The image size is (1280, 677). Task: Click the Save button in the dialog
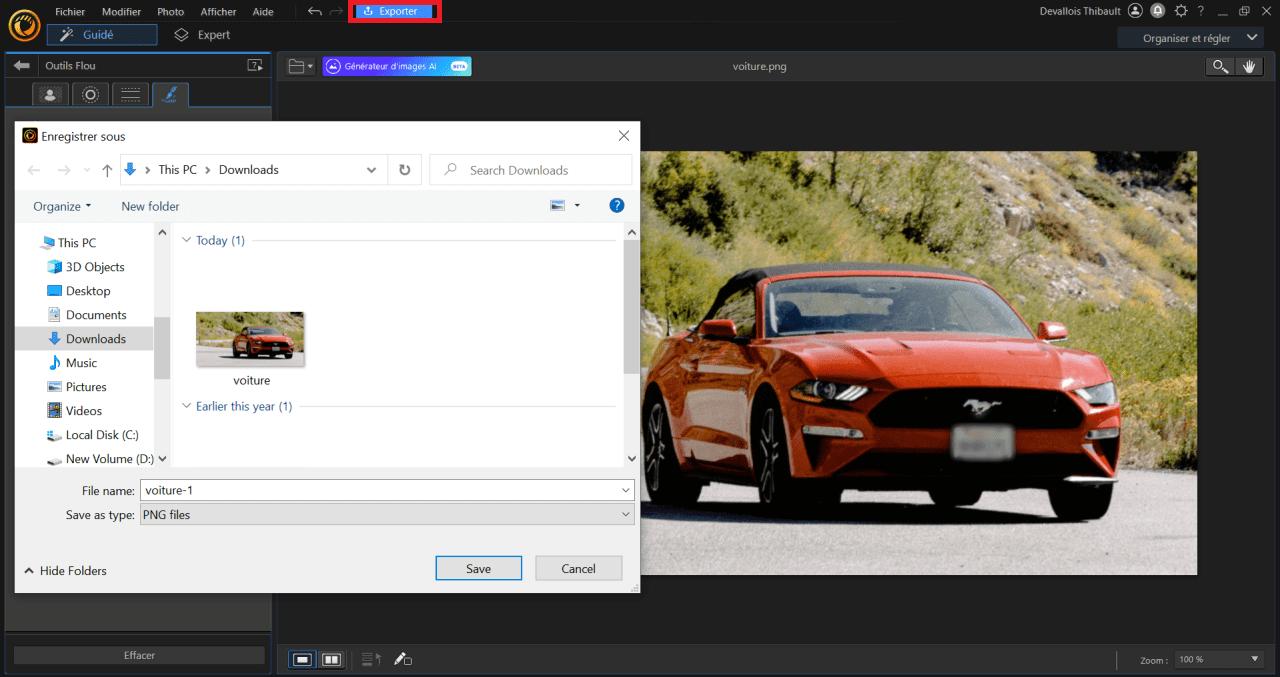point(478,568)
